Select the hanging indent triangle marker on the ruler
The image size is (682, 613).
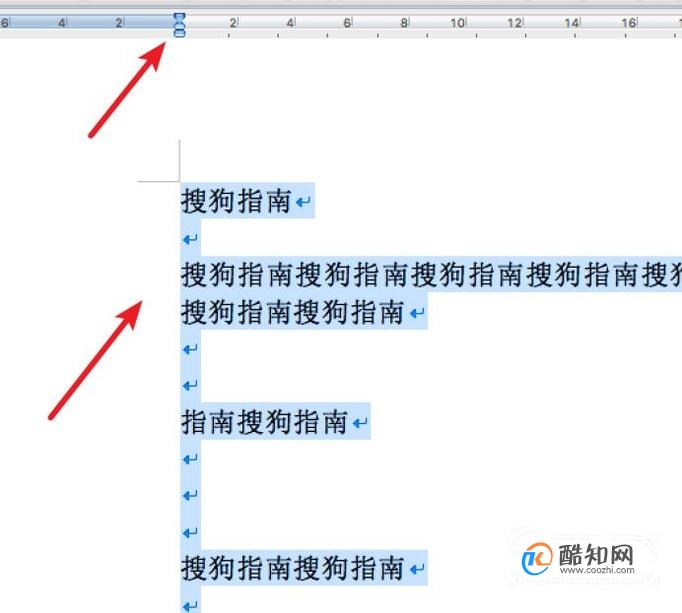coord(179,26)
